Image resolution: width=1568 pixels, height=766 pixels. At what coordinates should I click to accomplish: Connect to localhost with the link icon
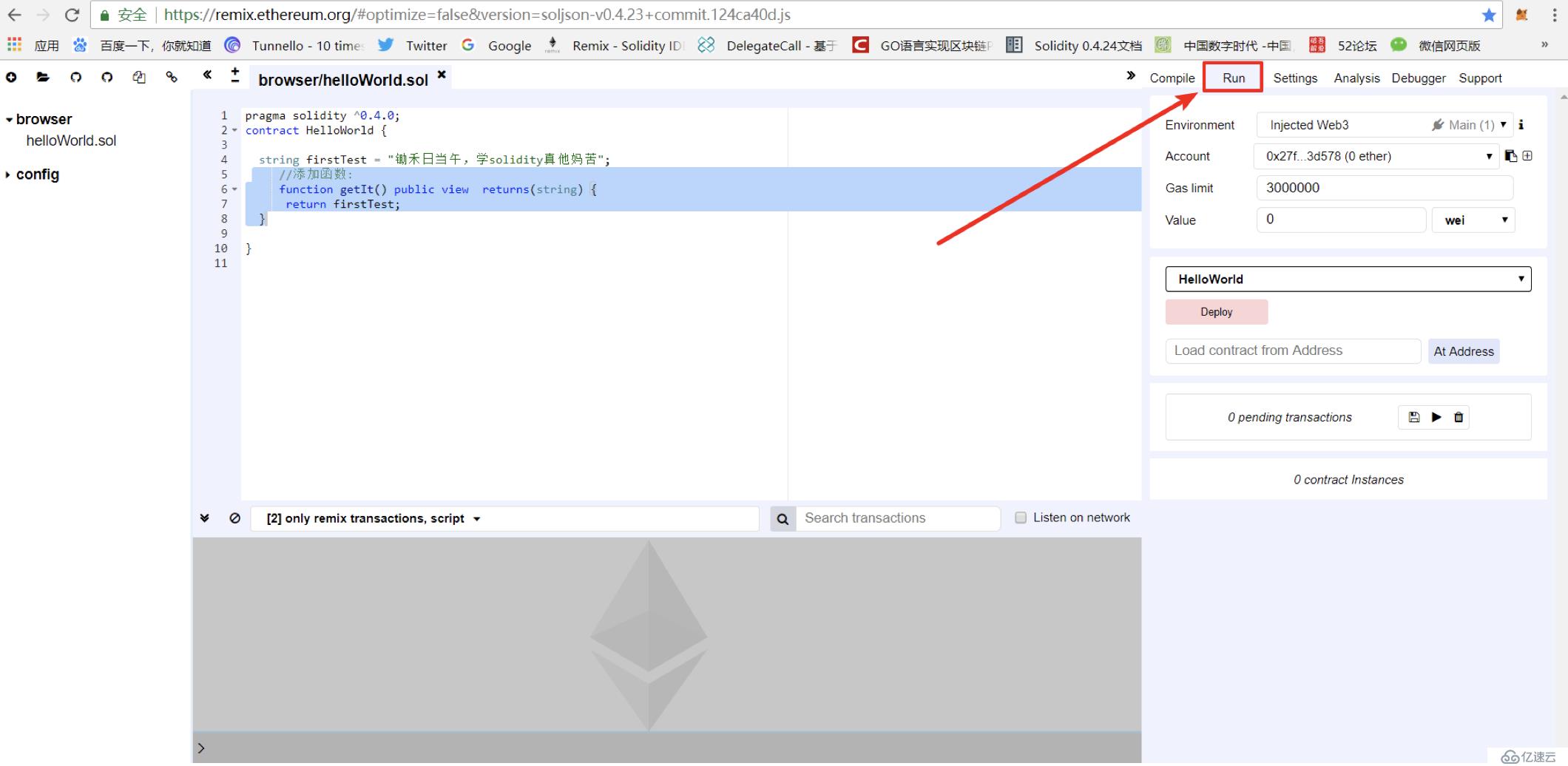(172, 77)
